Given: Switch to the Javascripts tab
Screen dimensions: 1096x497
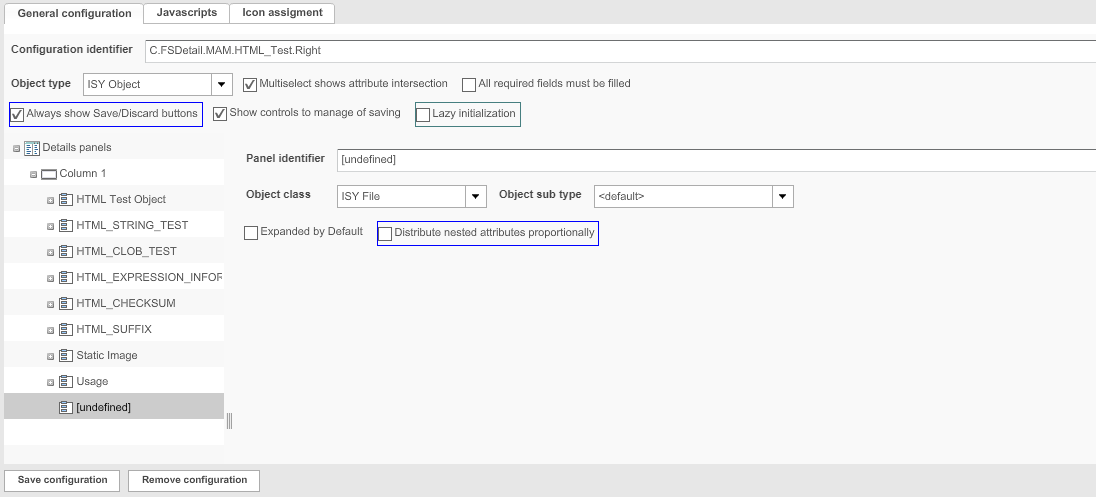Looking at the screenshot, I should (186, 13).
